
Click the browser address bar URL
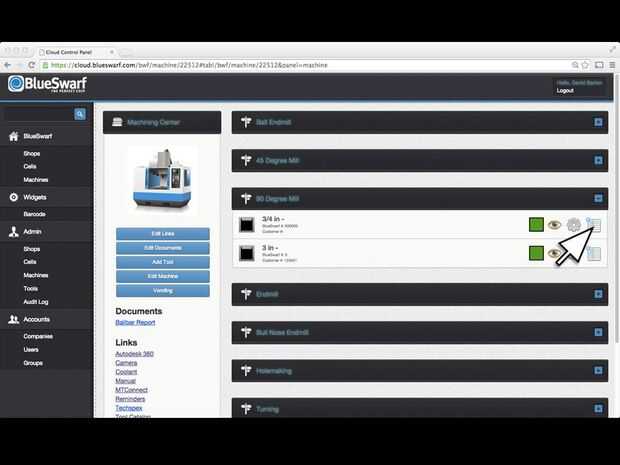pos(189,65)
